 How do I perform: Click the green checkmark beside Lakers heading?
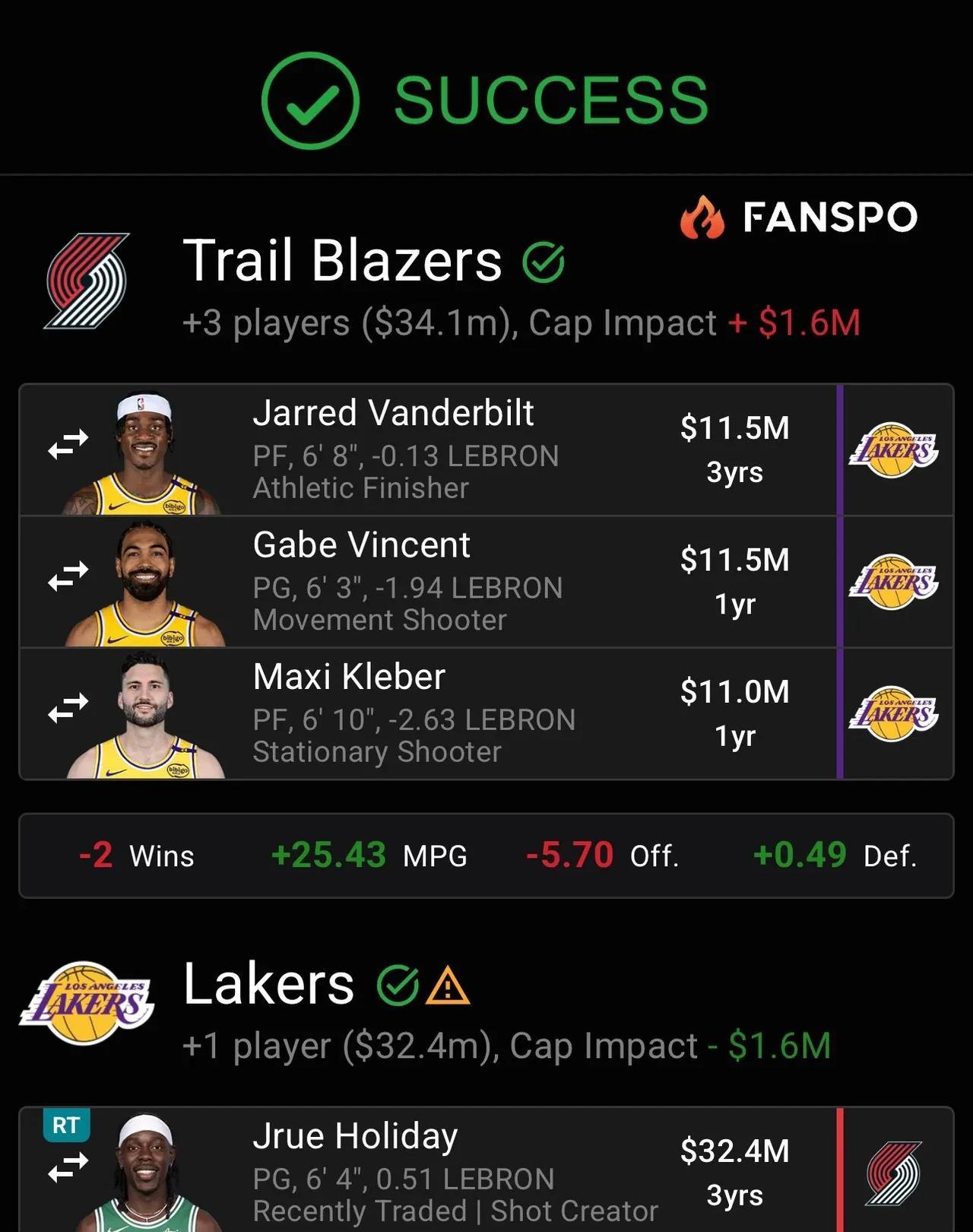[398, 986]
